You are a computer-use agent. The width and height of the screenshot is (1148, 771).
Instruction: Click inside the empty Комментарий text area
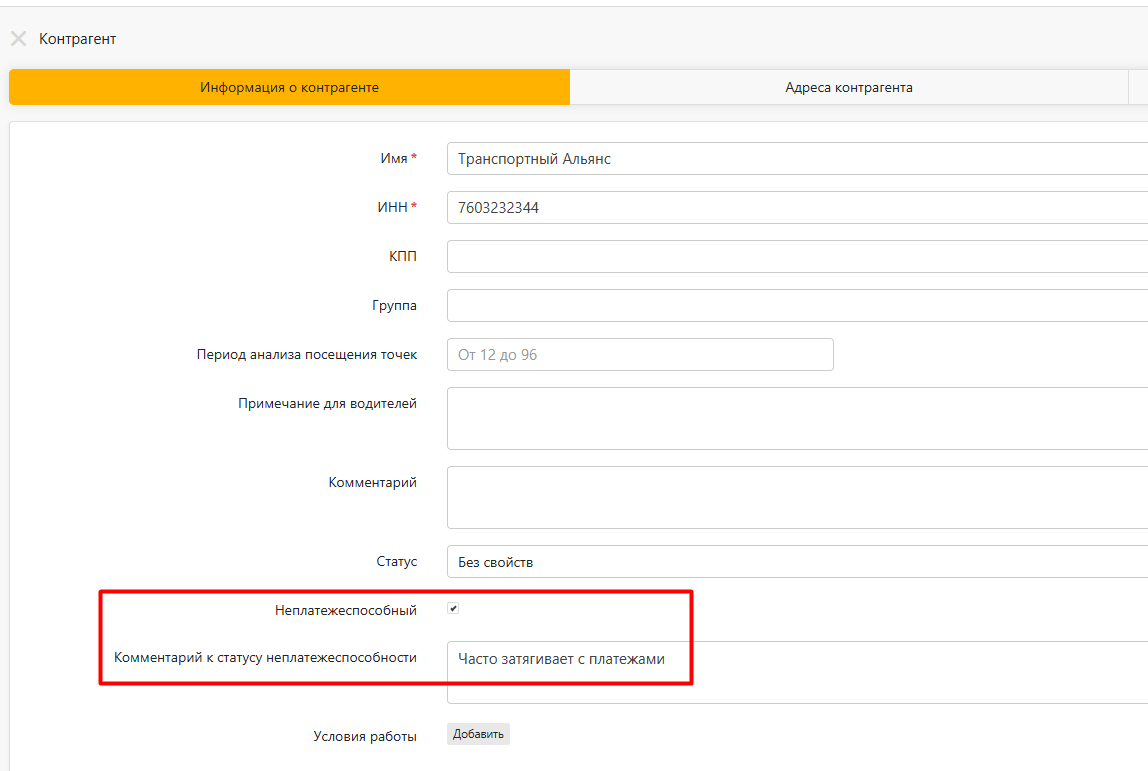795,496
